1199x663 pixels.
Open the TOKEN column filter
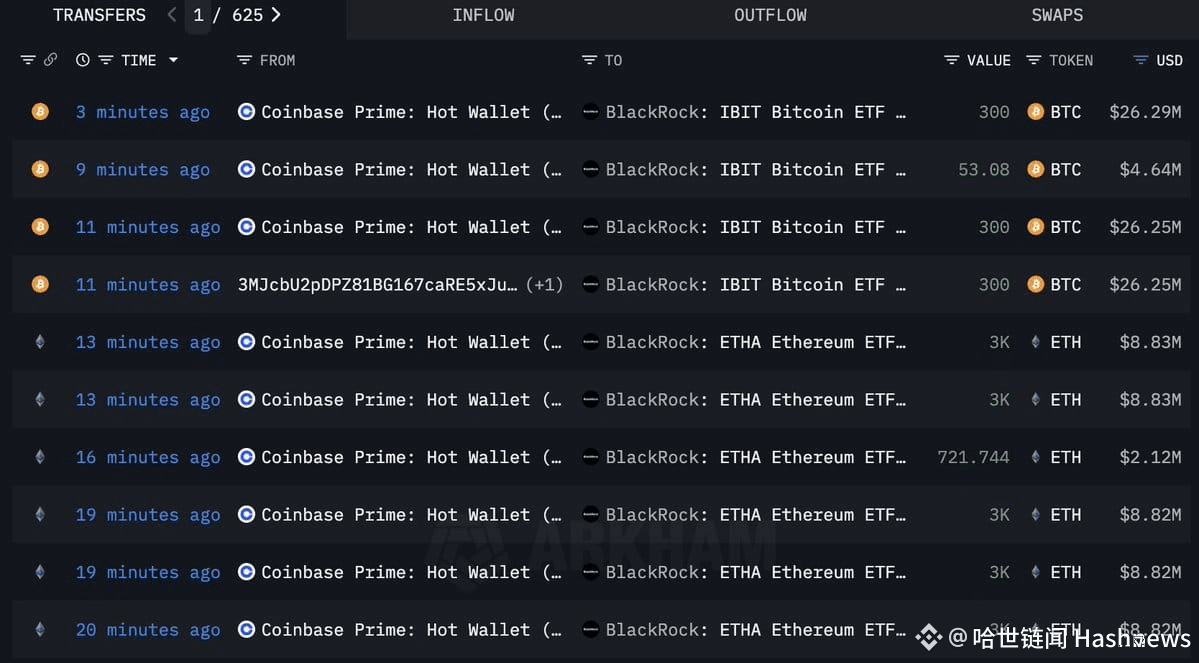point(1034,60)
